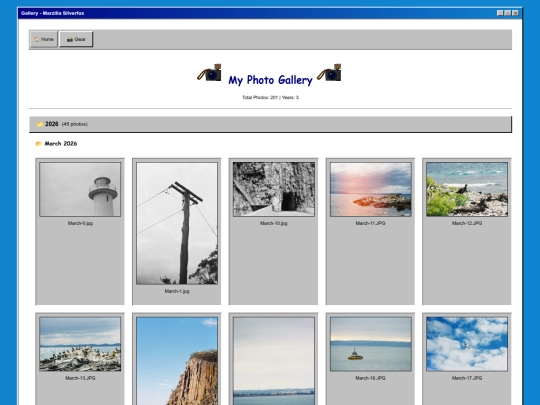Screen dimensions: 540x405
Task: Open the sunset coast photo March-11.JPG
Action: (371, 189)
